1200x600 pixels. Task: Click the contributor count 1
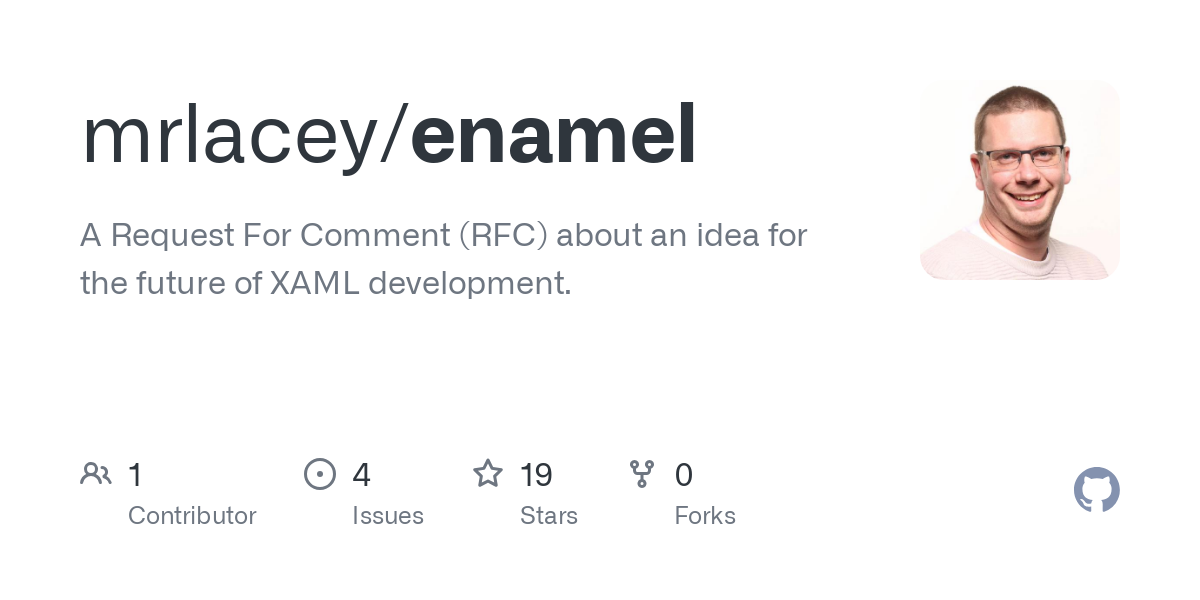(135, 474)
